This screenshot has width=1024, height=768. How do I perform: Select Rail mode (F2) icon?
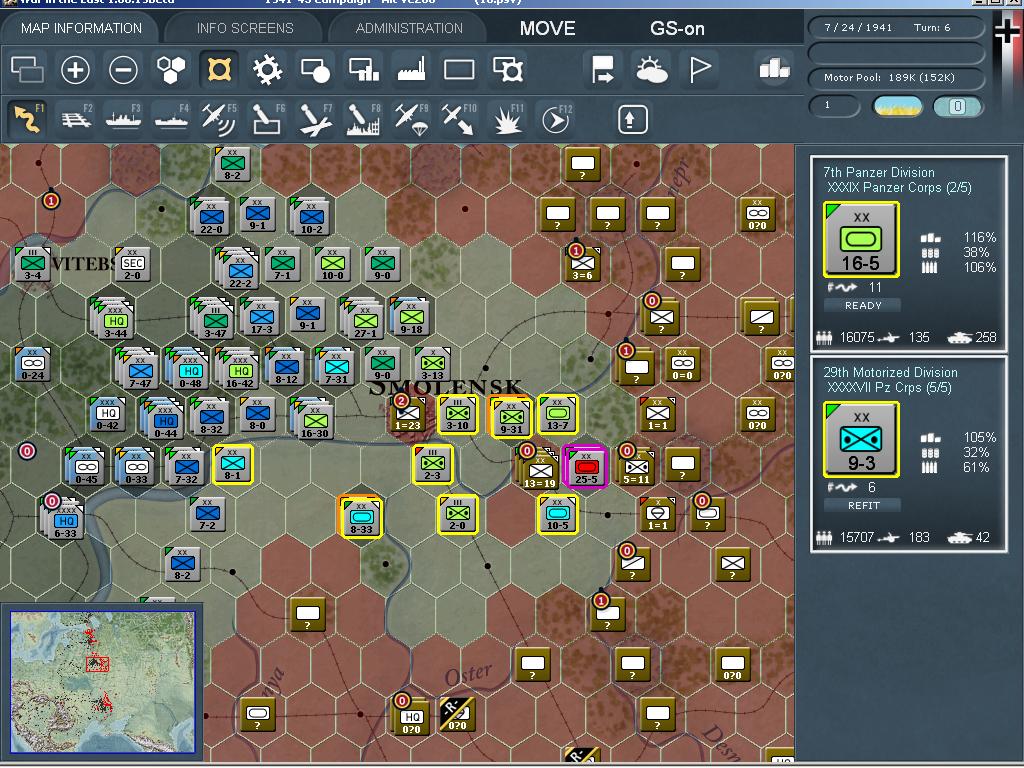click(76, 119)
